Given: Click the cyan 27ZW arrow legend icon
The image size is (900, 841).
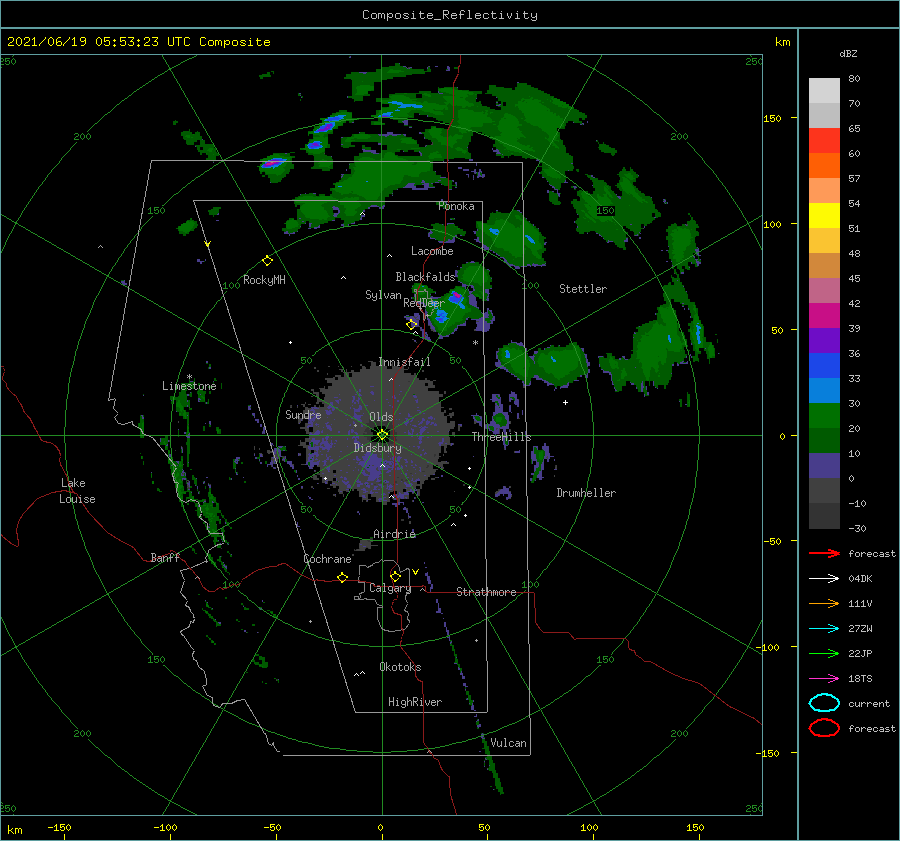Looking at the screenshot, I should click(x=824, y=629).
